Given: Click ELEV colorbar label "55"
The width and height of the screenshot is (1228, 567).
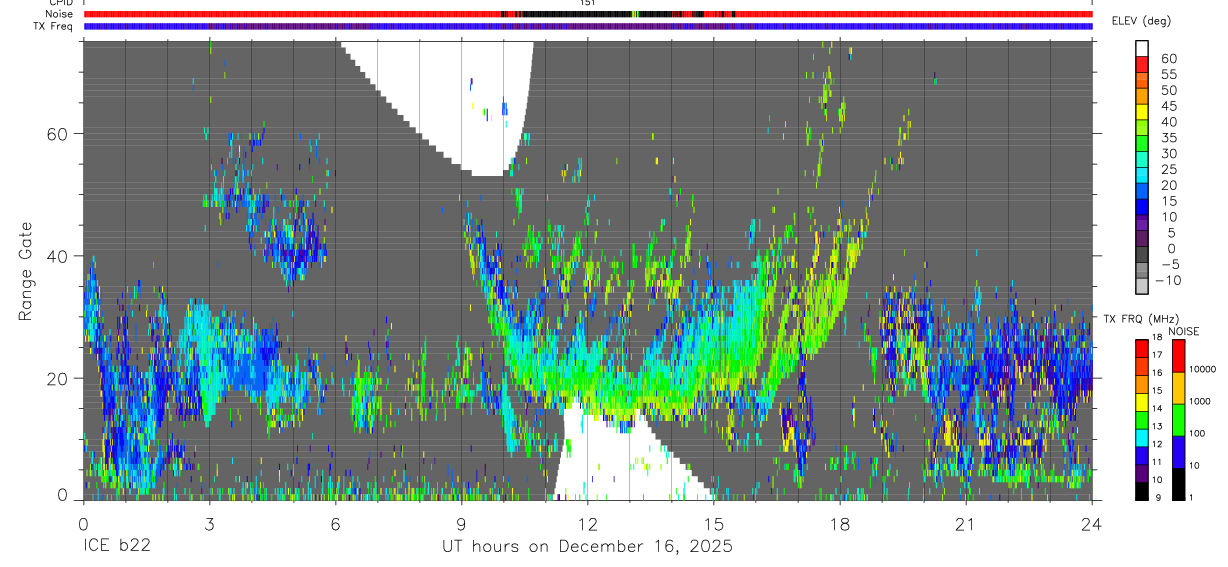Looking at the screenshot, I should tap(1169, 74).
